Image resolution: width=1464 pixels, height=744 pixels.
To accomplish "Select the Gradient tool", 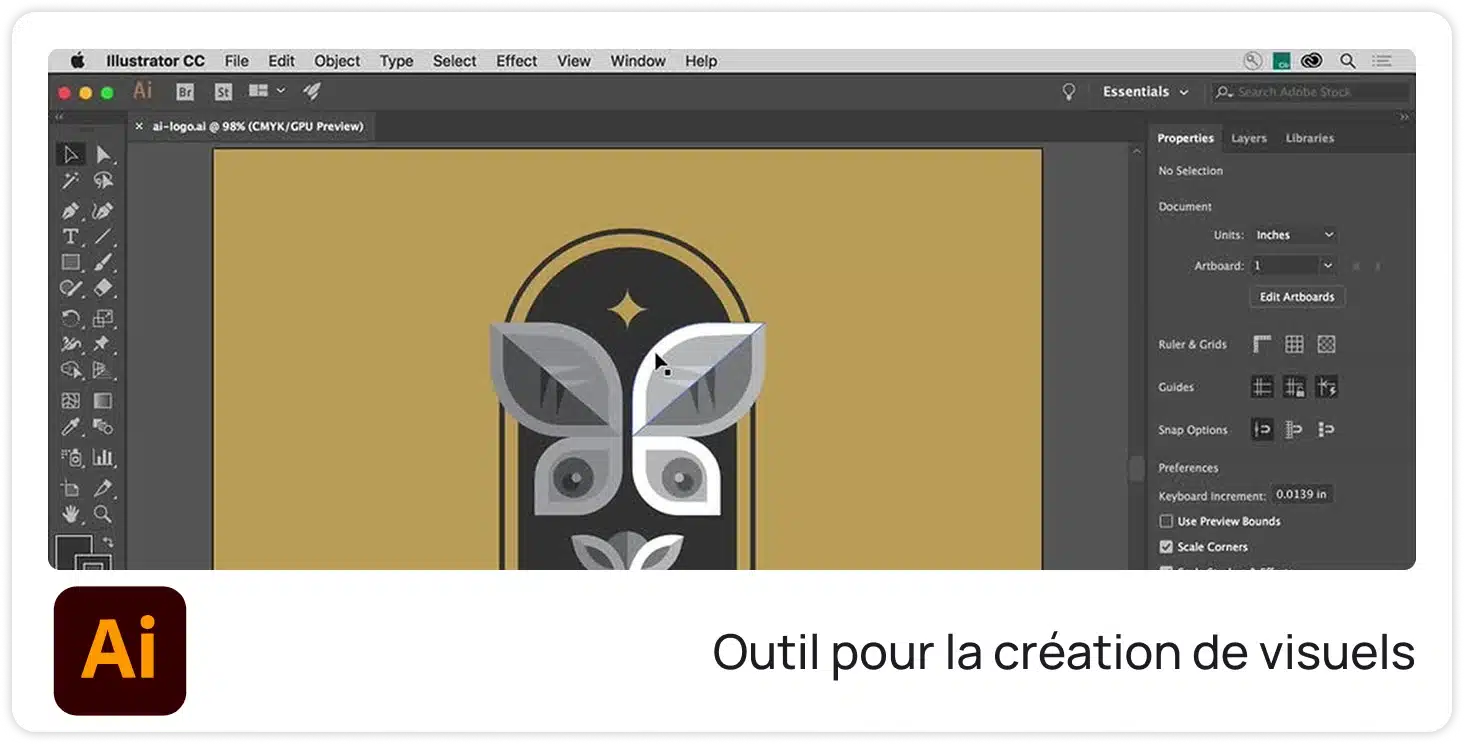I will [103, 401].
